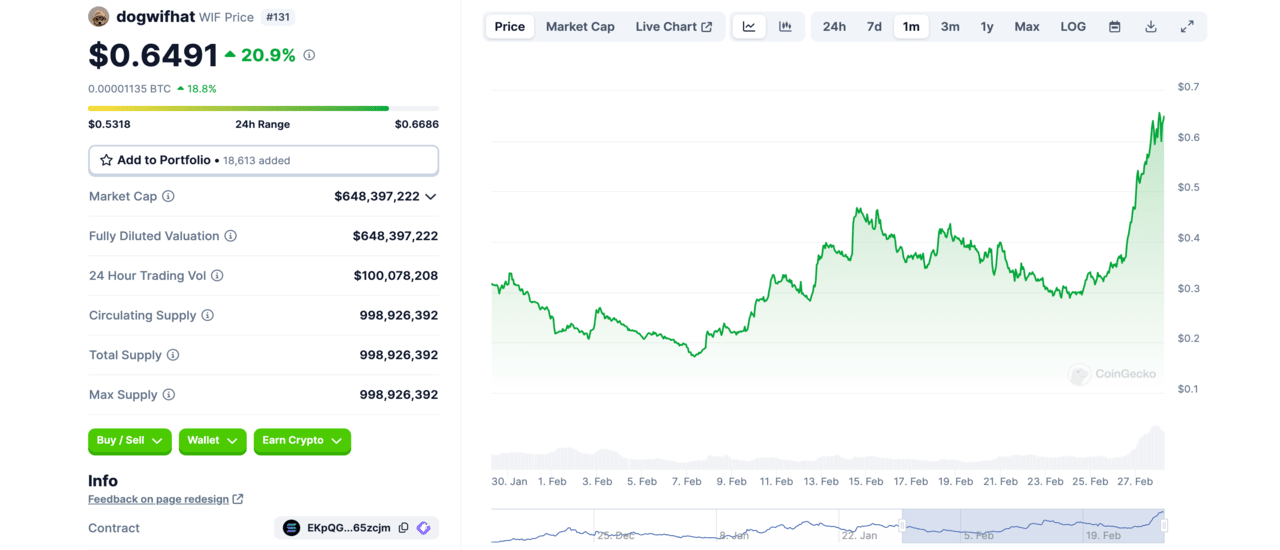Open the Buy / Sell dropdown
The height and width of the screenshot is (550, 1280).
tap(130, 441)
